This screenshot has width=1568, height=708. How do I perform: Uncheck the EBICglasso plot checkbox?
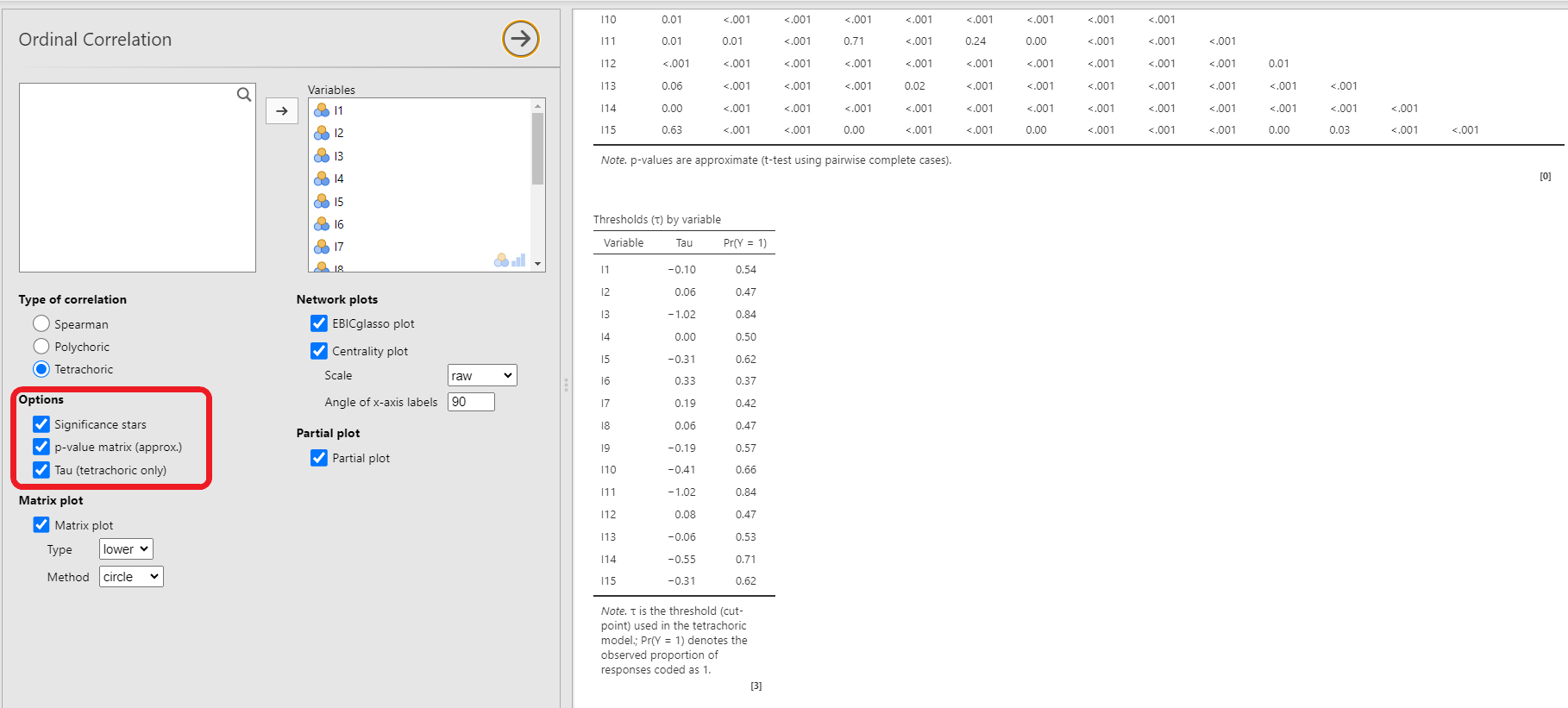coord(319,323)
